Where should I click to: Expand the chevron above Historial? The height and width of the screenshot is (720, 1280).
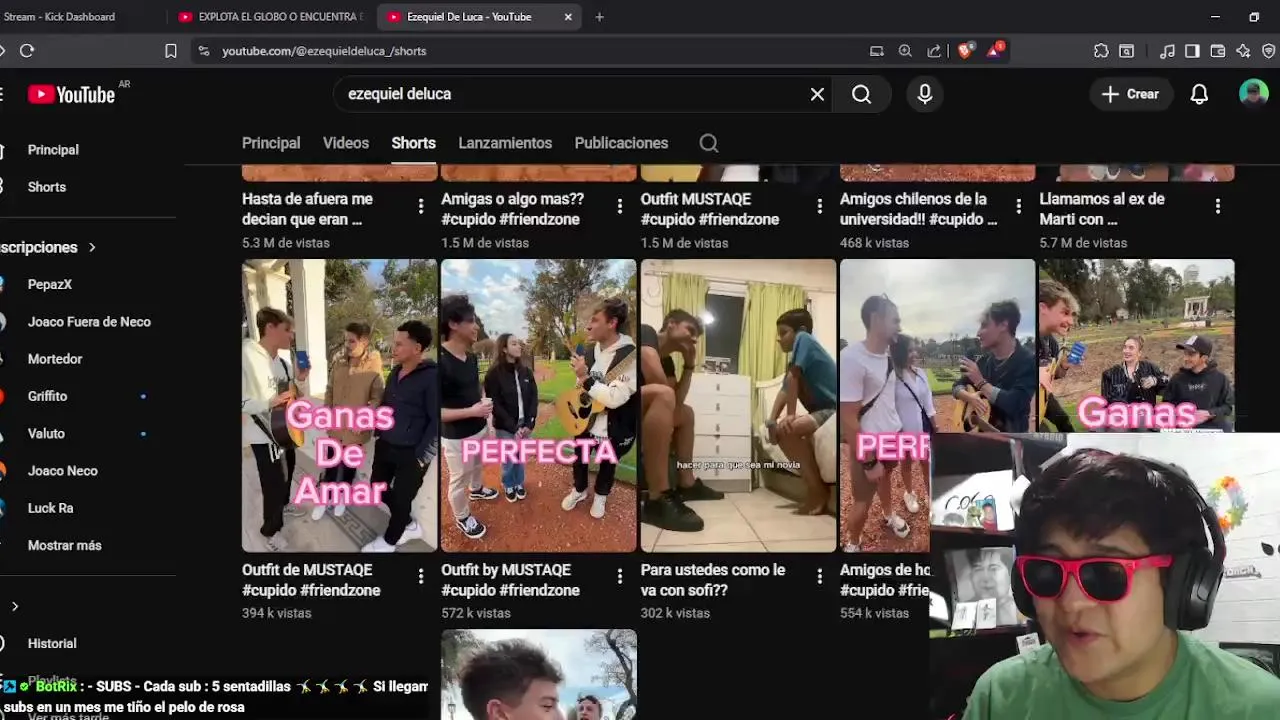pyautogui.click(x=14, y=606)
